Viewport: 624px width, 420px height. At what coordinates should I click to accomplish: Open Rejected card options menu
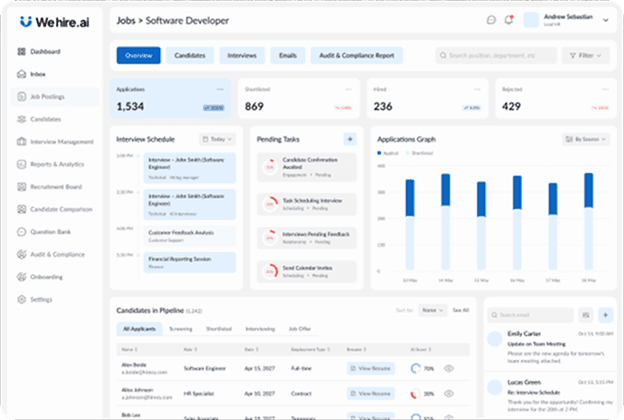605,89
